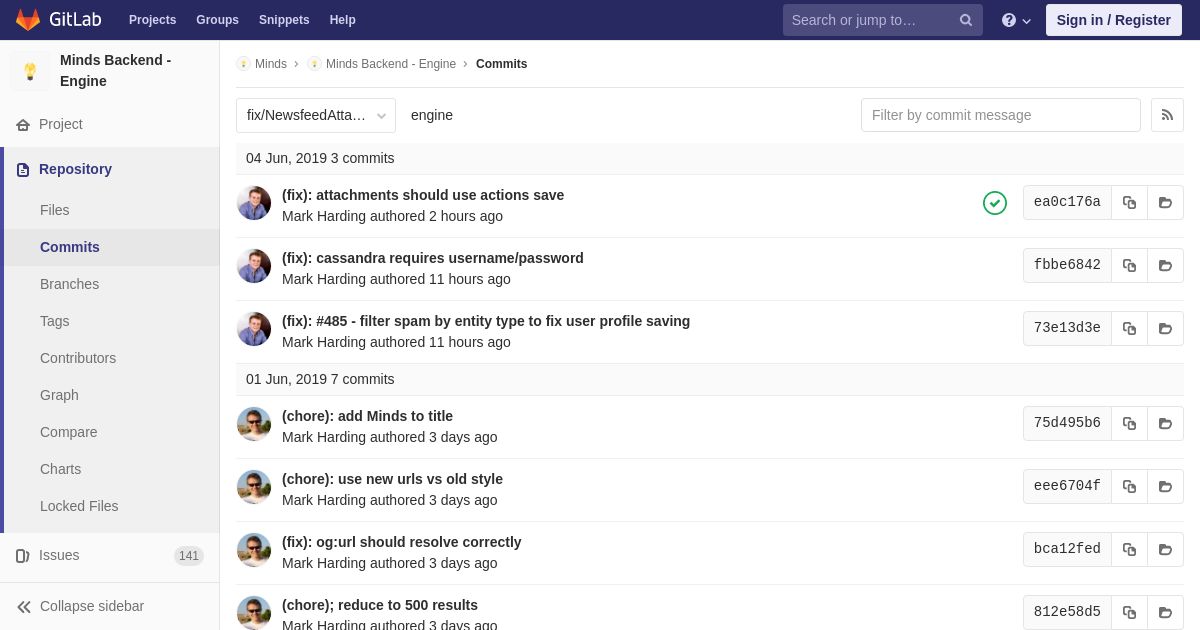Open the fix/NewsfeedAtta… branch dropdown

tap(316, 115)
